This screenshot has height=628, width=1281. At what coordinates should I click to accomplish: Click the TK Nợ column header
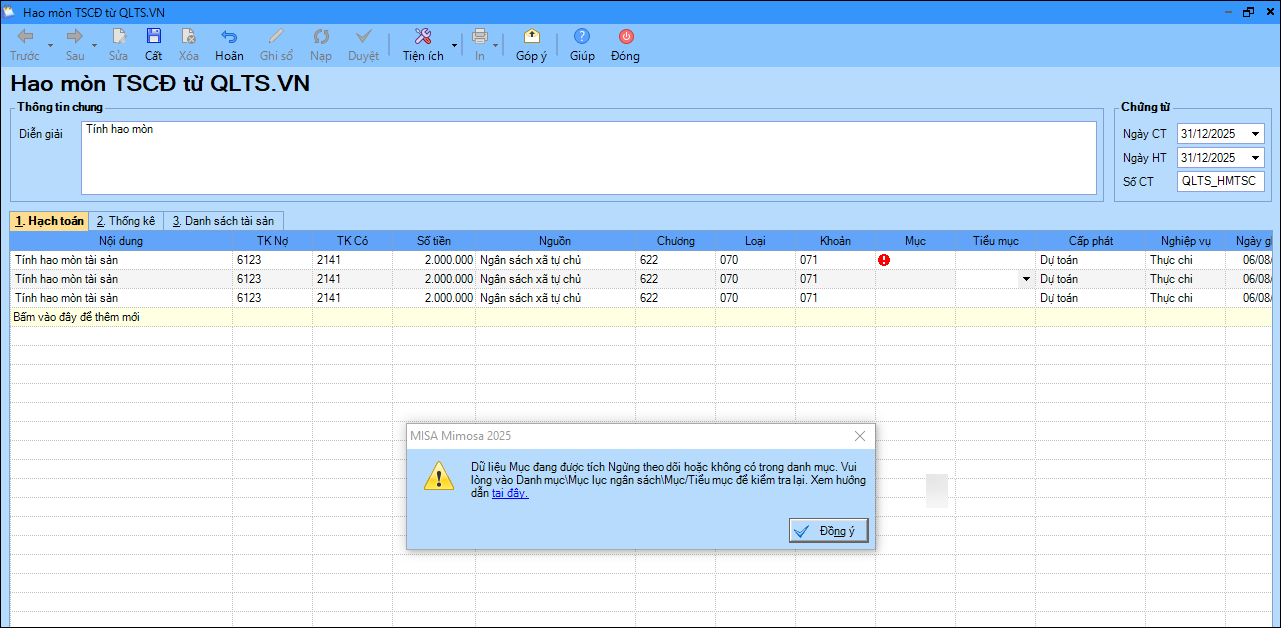[273, 241]
